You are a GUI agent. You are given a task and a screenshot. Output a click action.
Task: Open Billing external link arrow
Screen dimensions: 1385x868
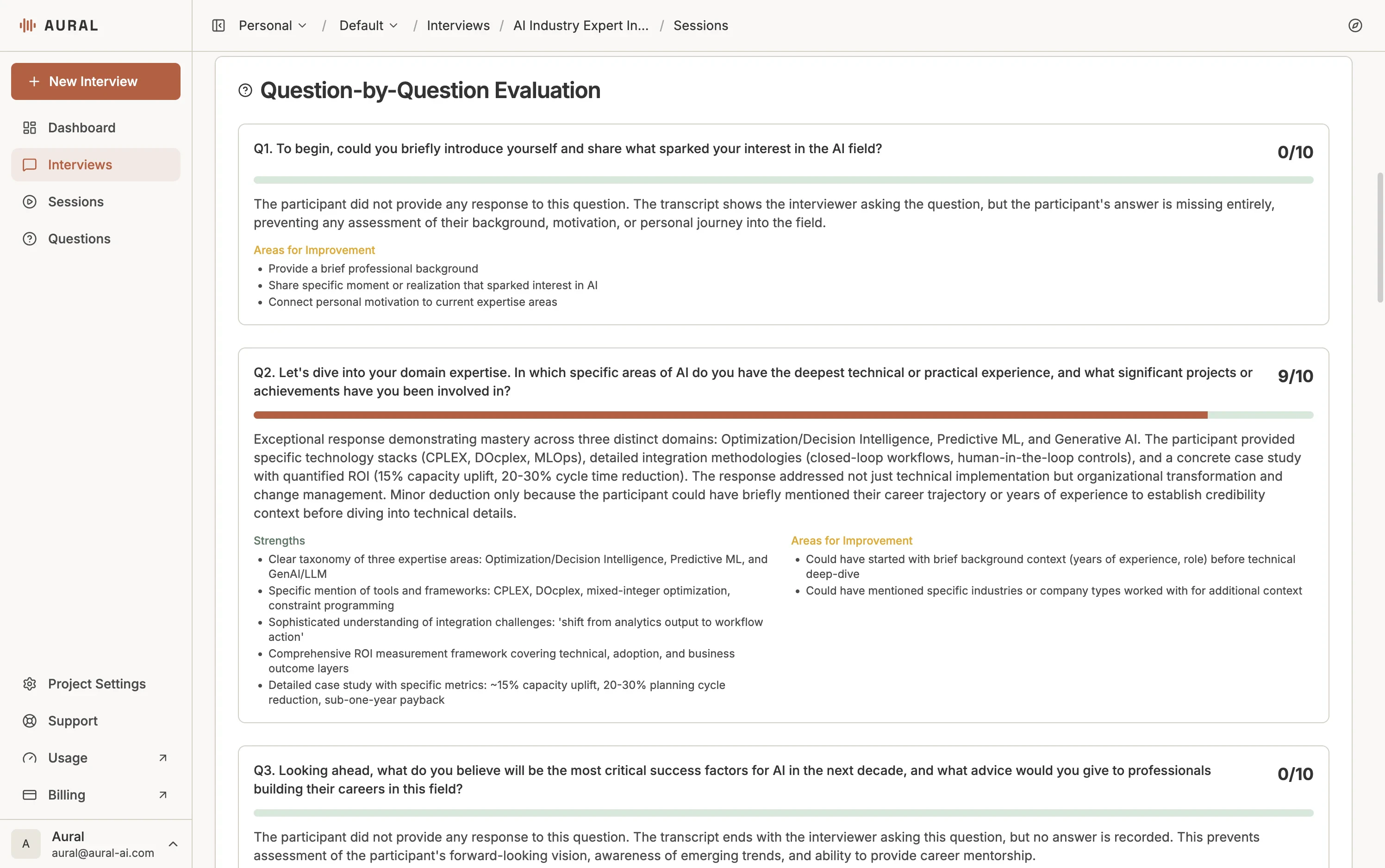162,795
